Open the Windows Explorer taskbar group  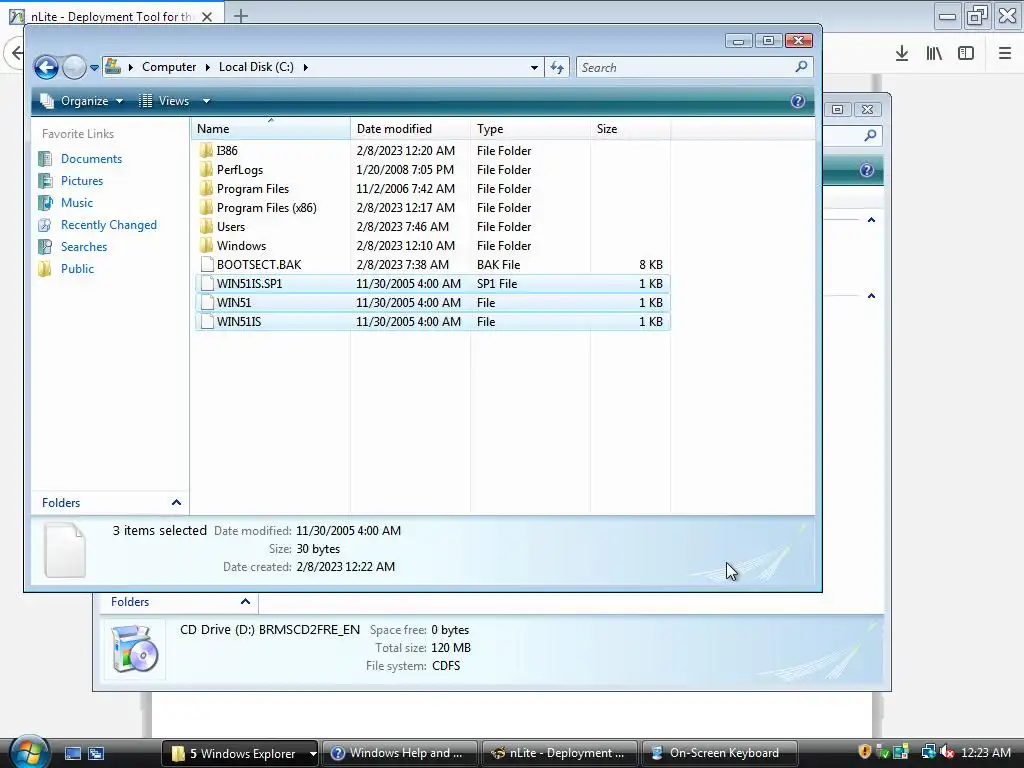click(240, 754)
